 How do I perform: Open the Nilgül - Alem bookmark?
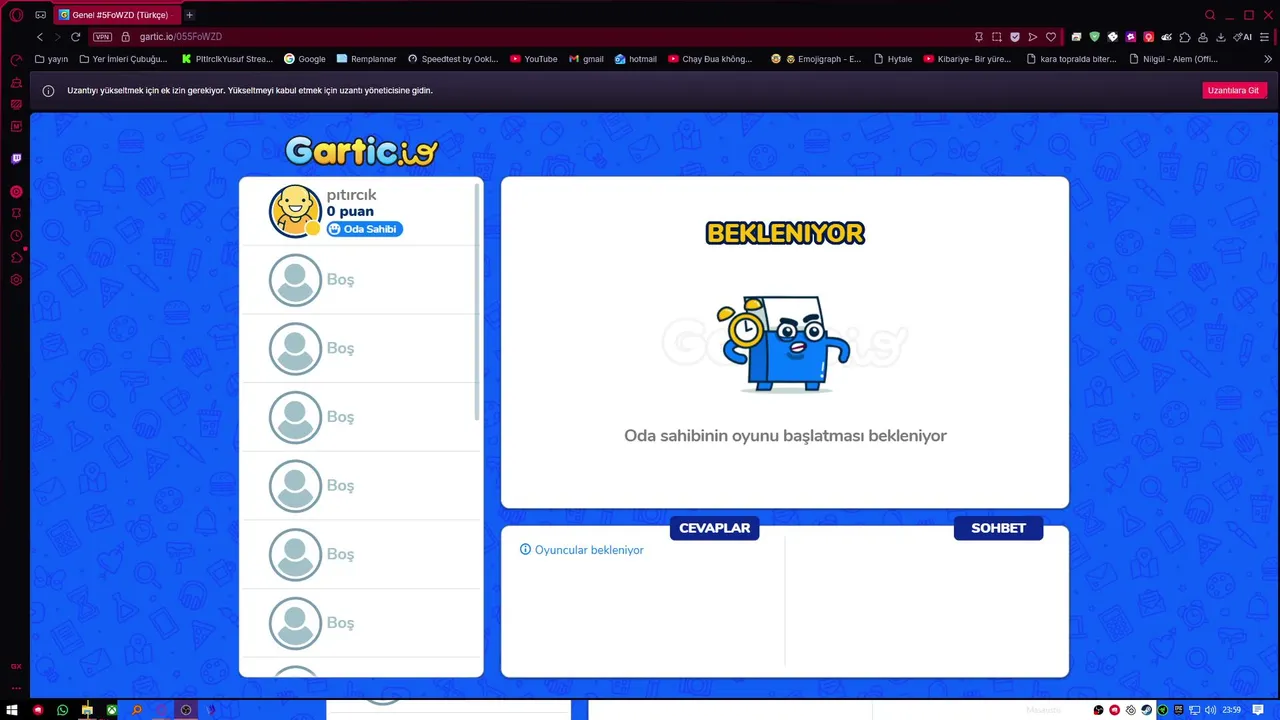[1174, 59]
